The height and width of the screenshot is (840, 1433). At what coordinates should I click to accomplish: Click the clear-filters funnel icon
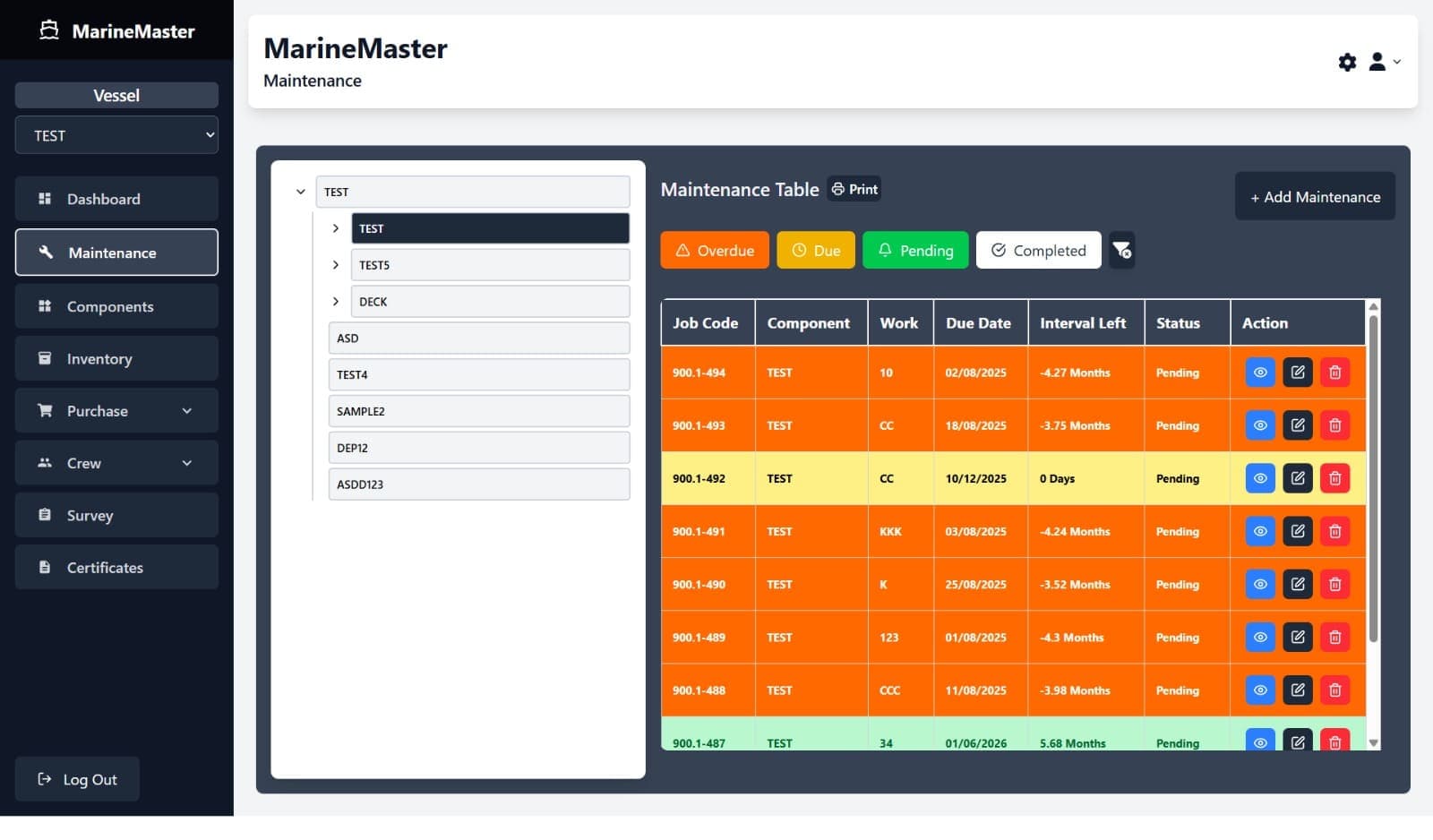tap(1122, 250)
